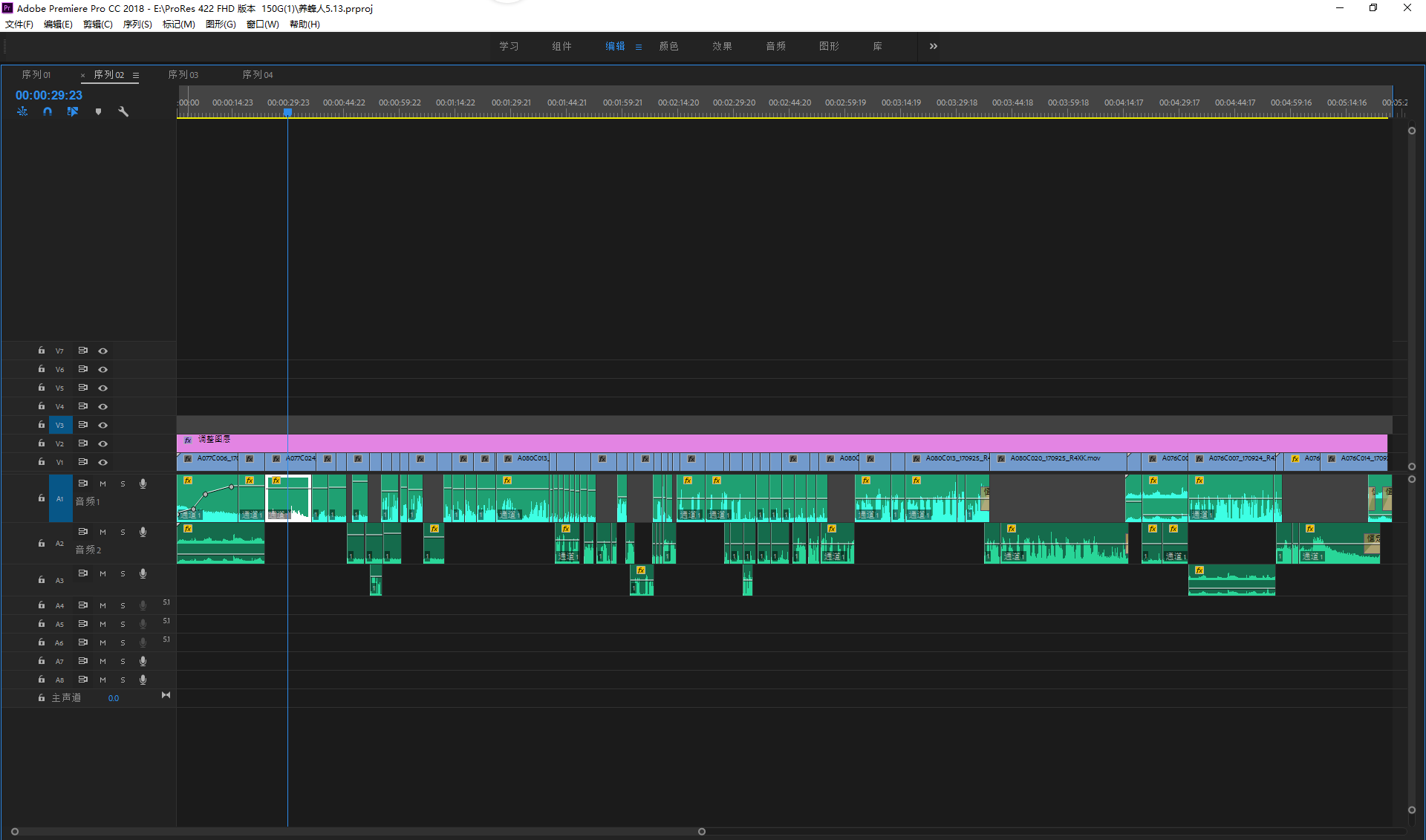Open the 序列 02 panel menu
The image size is (1426, 840).
click(136, 75)
